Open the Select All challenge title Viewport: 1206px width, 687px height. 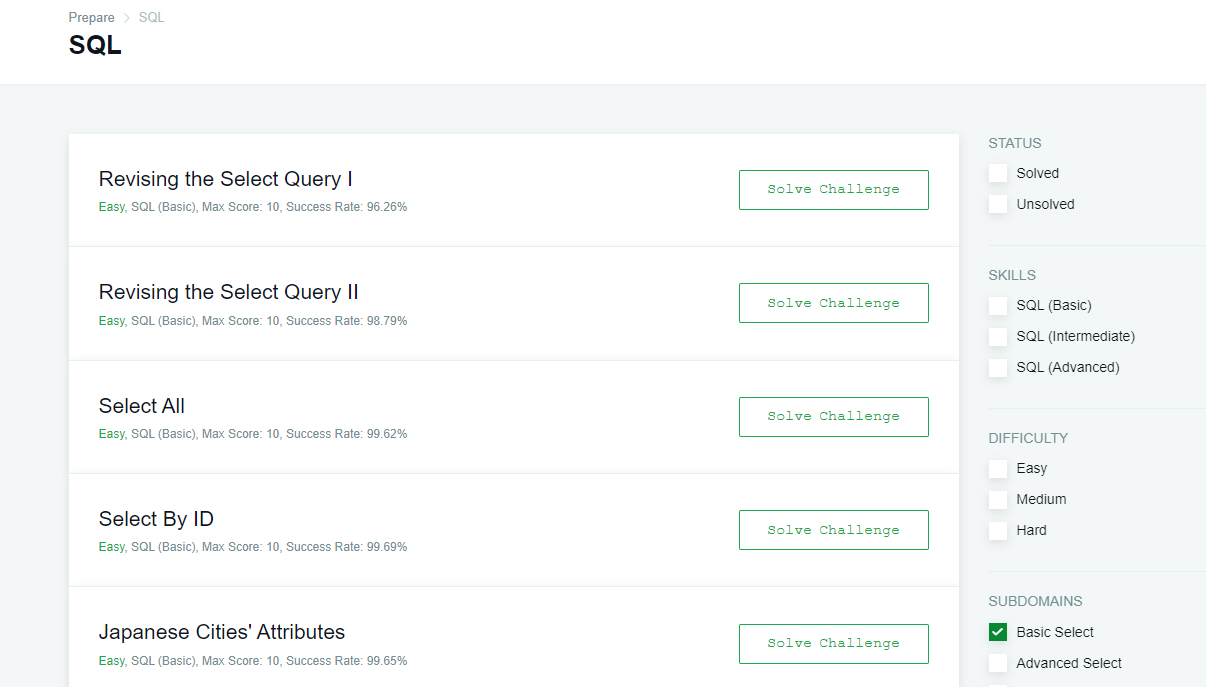tap(142, 406)
